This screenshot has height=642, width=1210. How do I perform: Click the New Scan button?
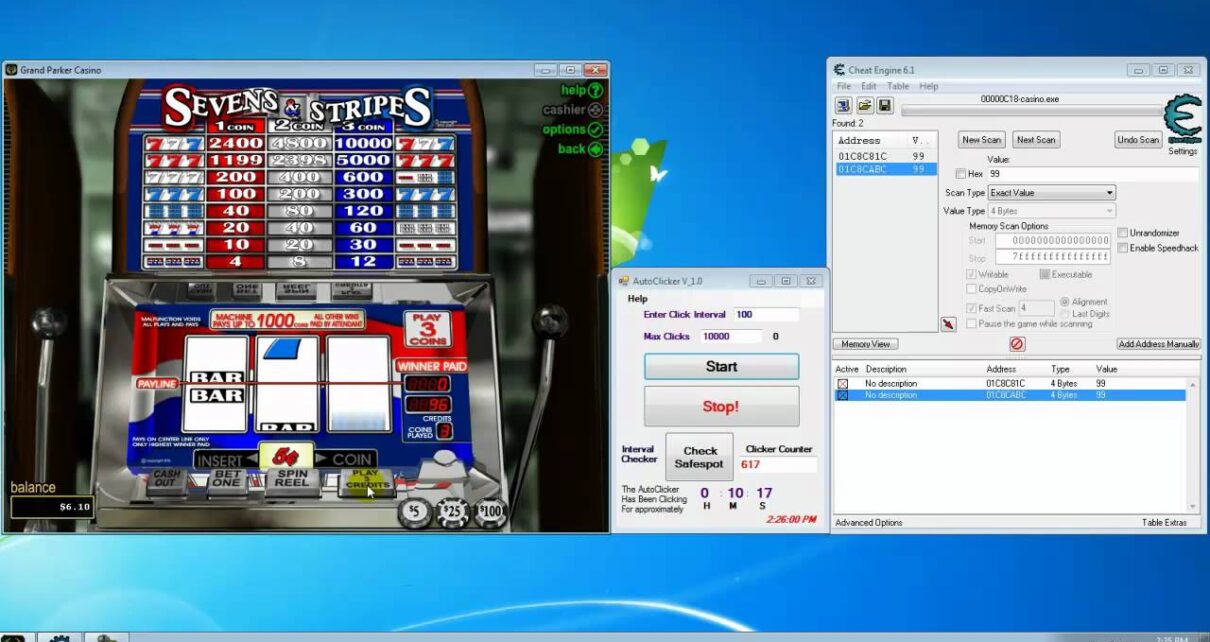coord(982,140)
